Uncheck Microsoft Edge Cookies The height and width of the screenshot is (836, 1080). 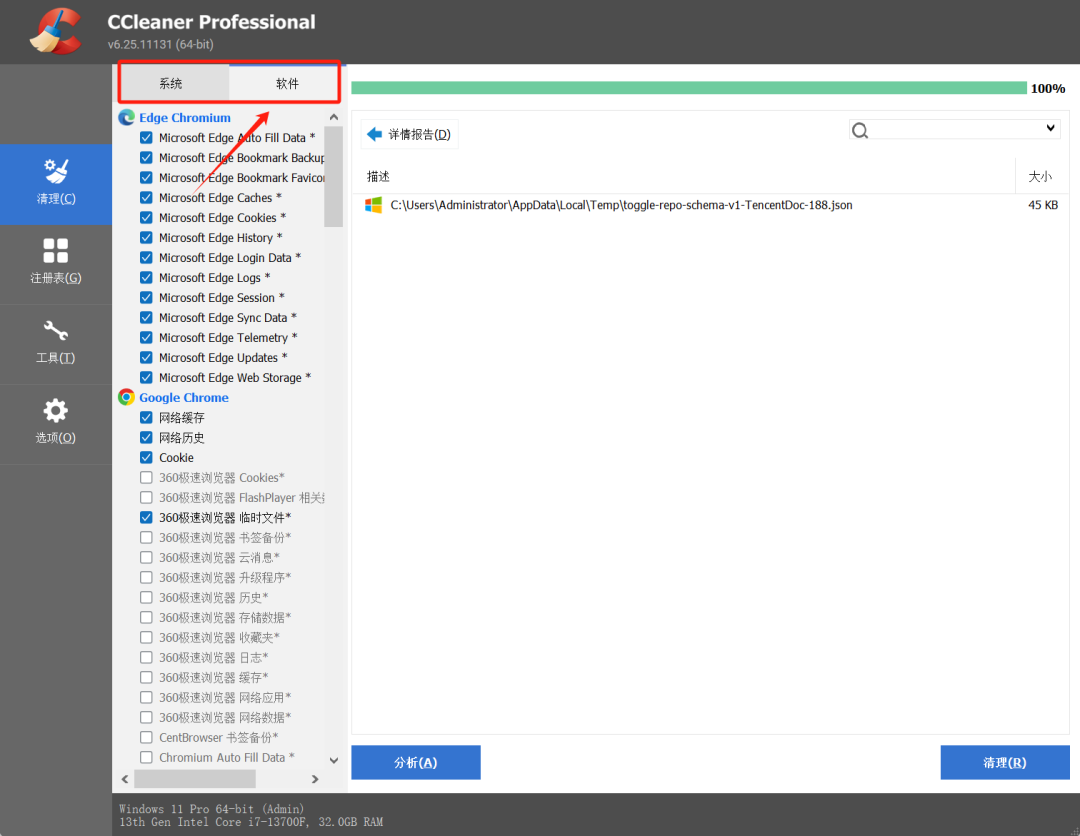(x=146, y=218)
